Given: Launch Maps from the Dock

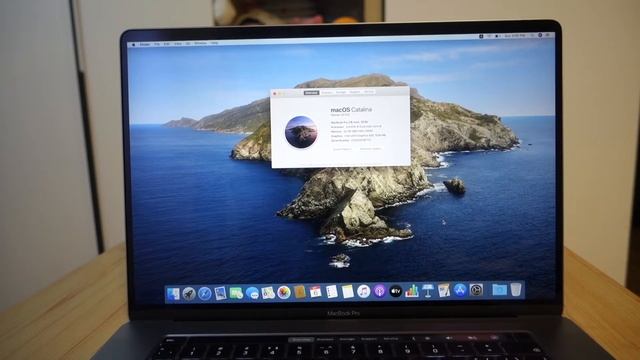Looking at the screenshot, I should pyautogui.click(x=268, y=293).
